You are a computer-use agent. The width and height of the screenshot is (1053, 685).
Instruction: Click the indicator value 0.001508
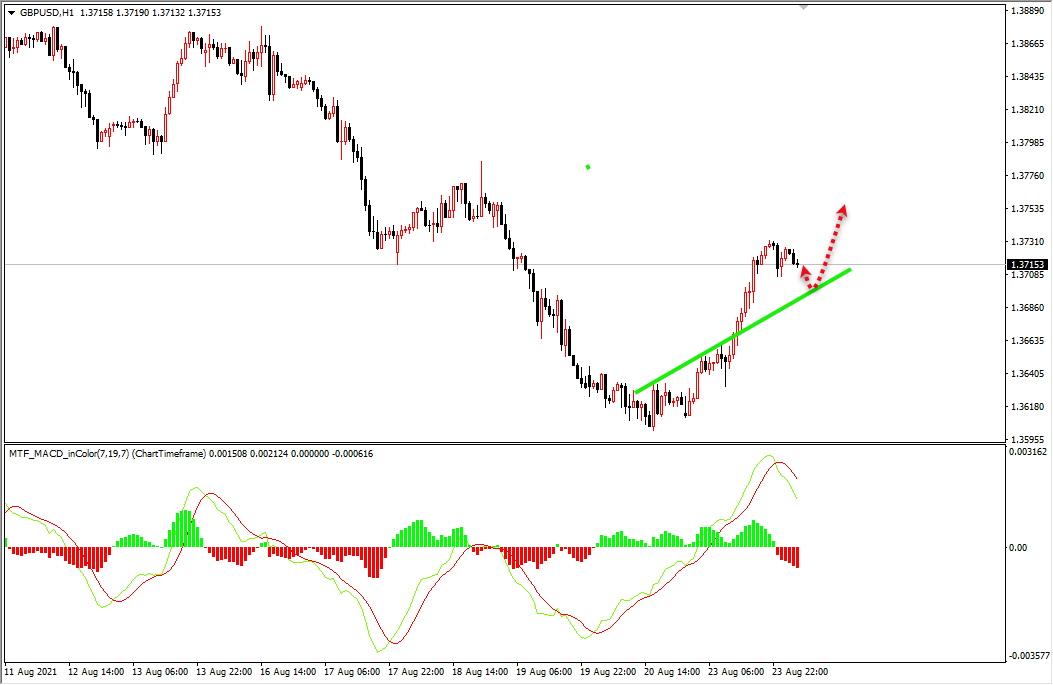click(228, 454)
